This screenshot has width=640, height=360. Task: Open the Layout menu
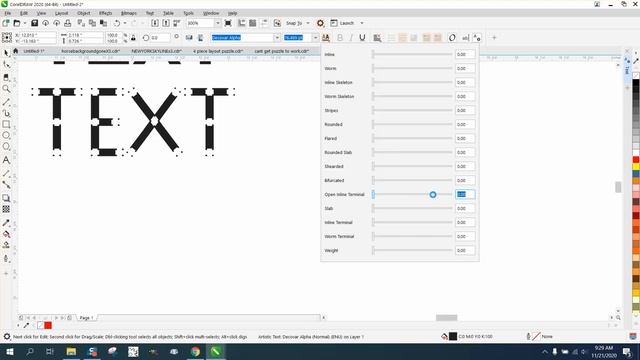(62, 13)
